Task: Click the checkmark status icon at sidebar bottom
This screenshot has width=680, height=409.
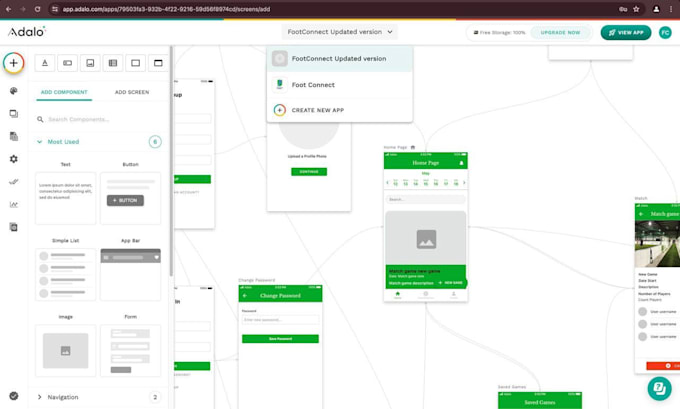Action: tap(13, 396)
